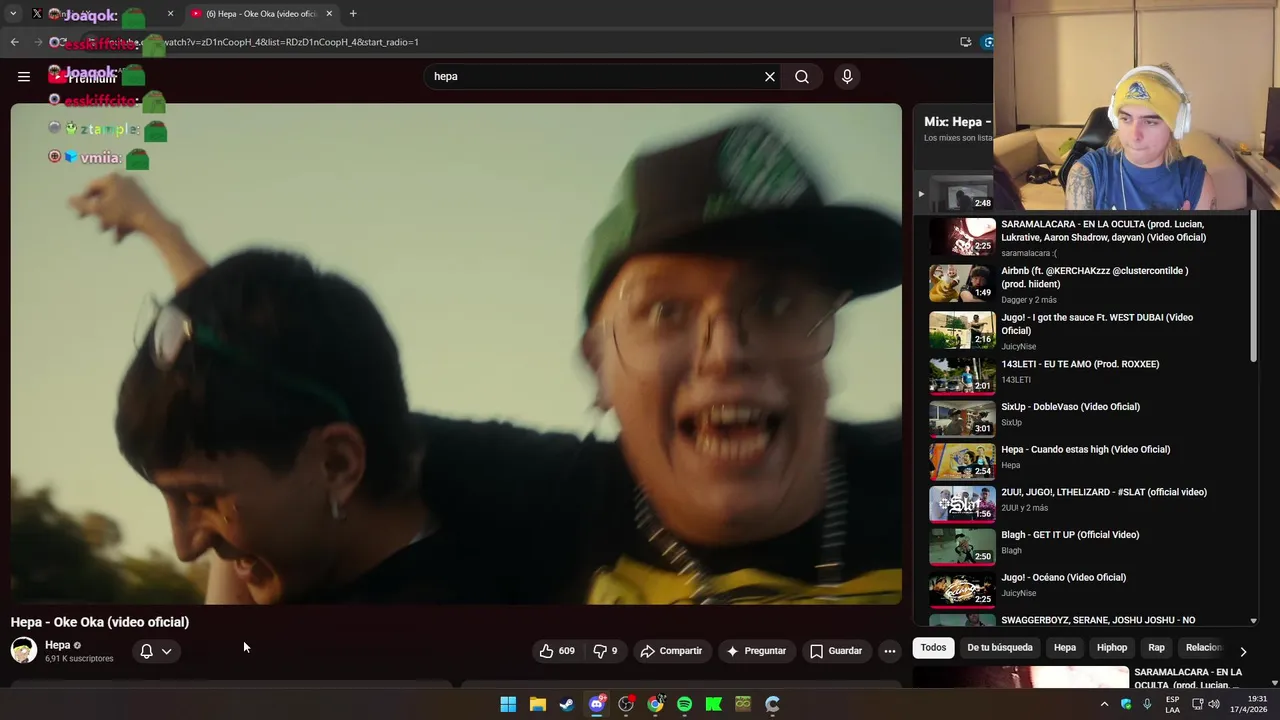Select the Todos filter chip
Image resolution: width=1280 pixels, height=720 pixels.
(x=933, y=648)
